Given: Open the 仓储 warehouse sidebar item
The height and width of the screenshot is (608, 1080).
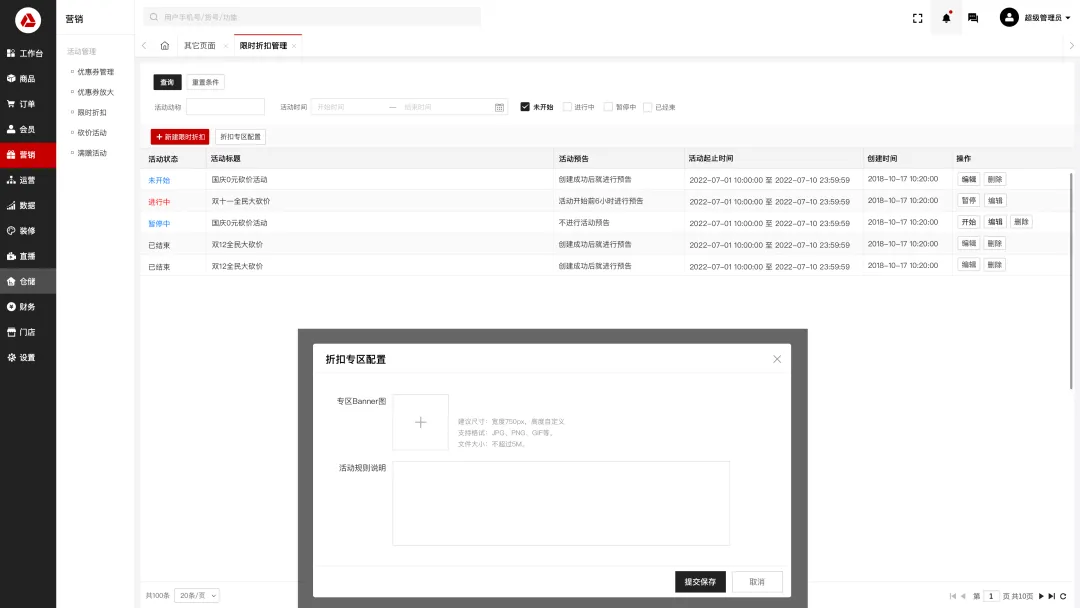Looking at the screenshot, I should coord(28,282).
